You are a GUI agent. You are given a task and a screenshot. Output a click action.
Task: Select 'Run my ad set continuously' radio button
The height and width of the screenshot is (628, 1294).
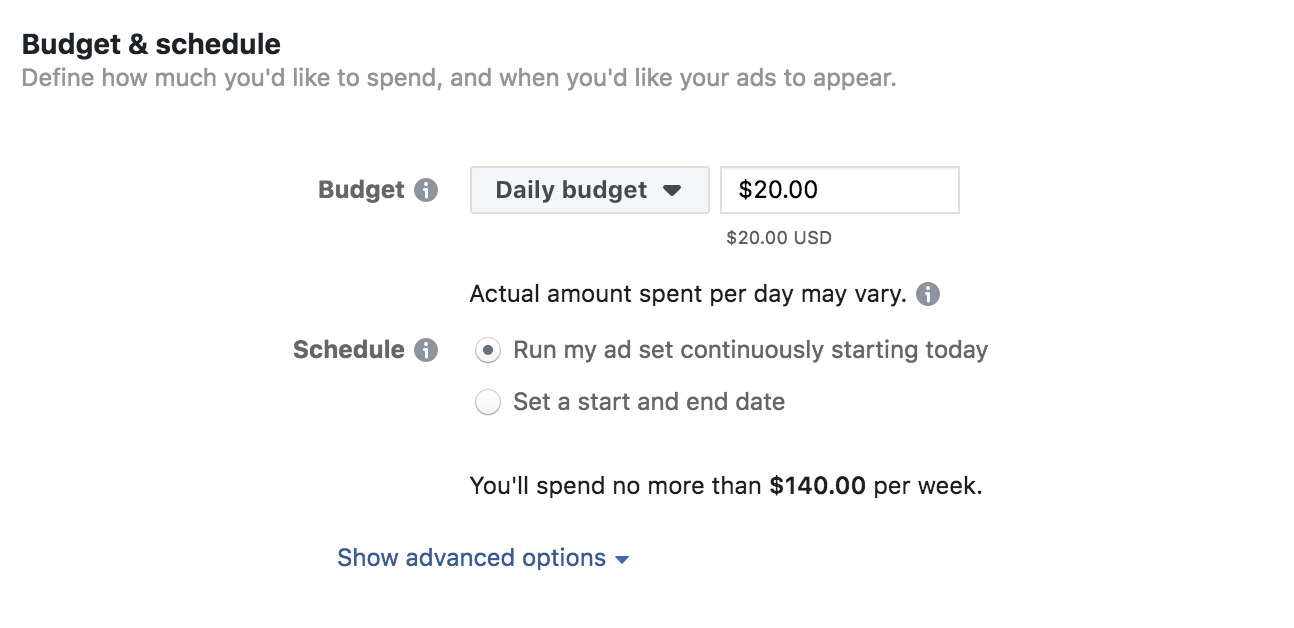point(487,351)
